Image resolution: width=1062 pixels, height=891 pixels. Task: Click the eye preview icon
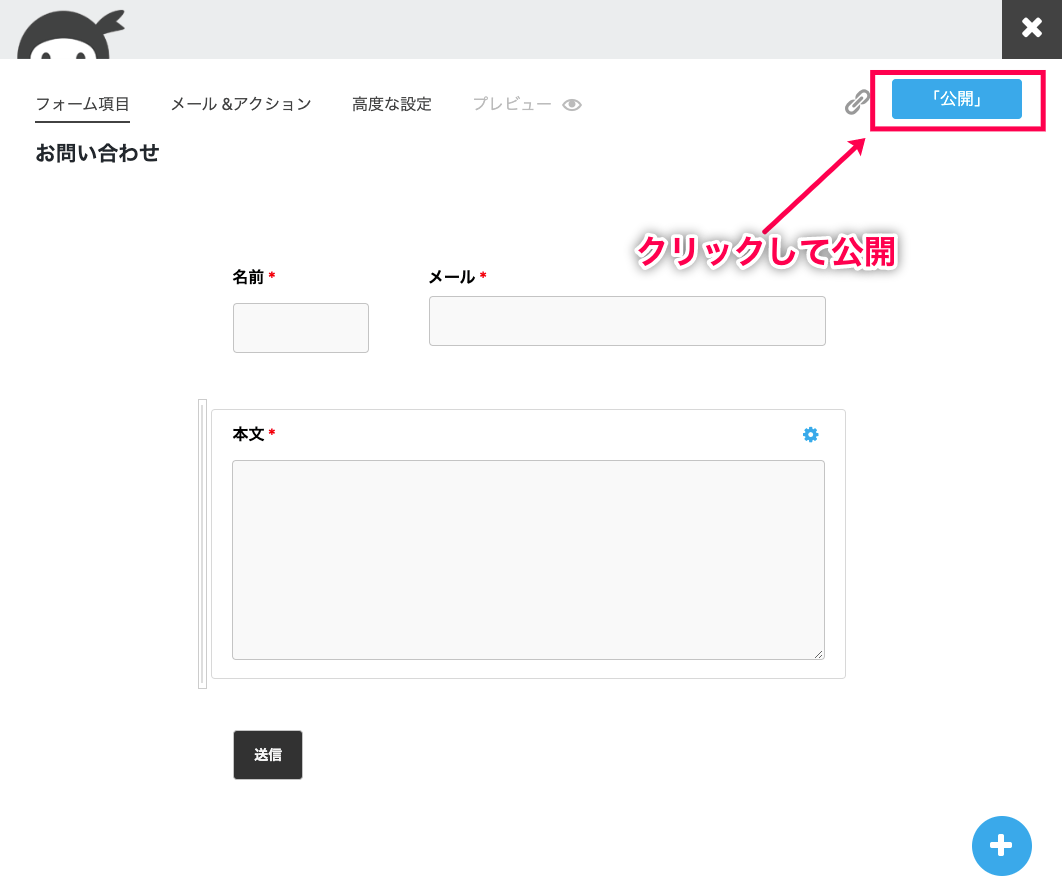(x=572, y=105)
